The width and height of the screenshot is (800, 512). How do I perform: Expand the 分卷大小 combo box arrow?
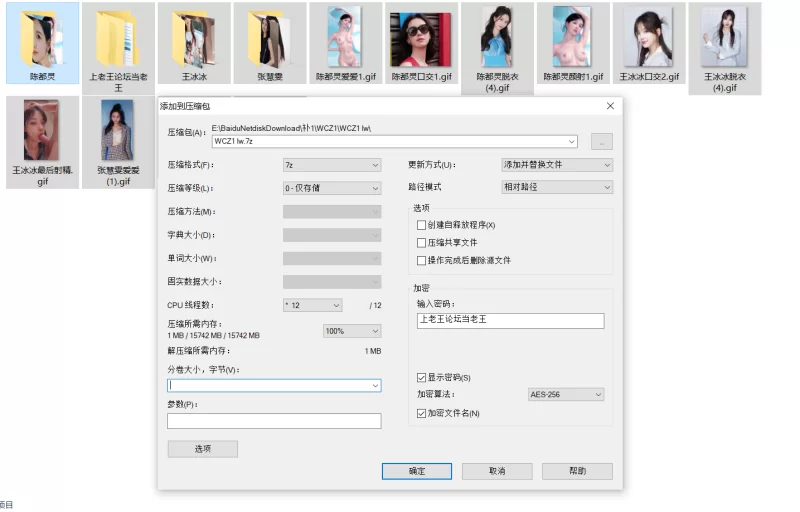[375, 385]
